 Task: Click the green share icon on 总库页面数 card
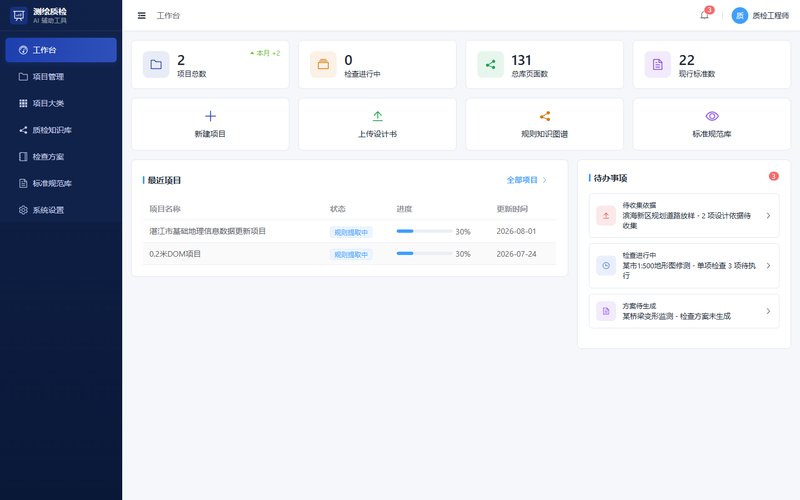490,64
